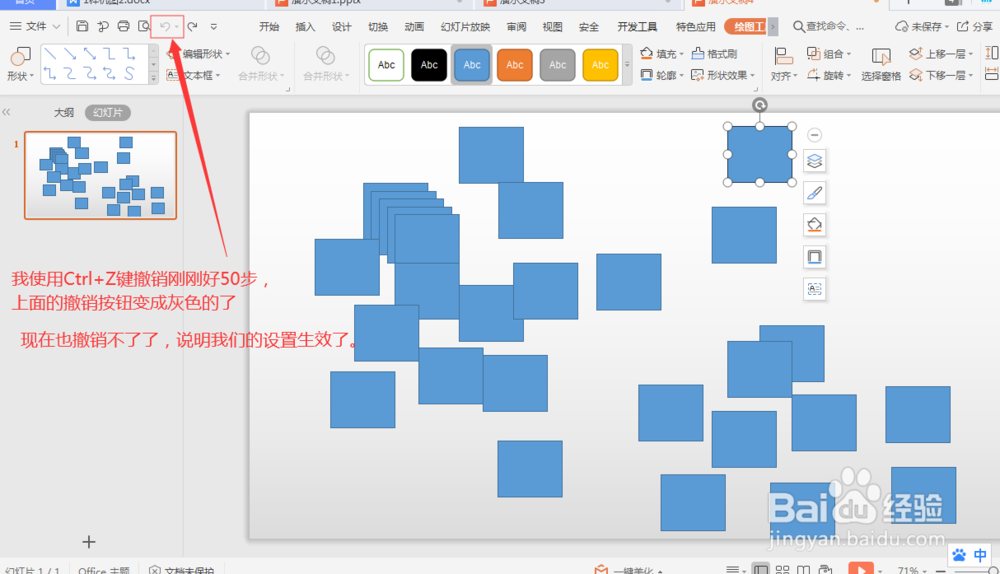
Task: Click the outline icon in floating toolbar
Action: click(x=814, y=256)
